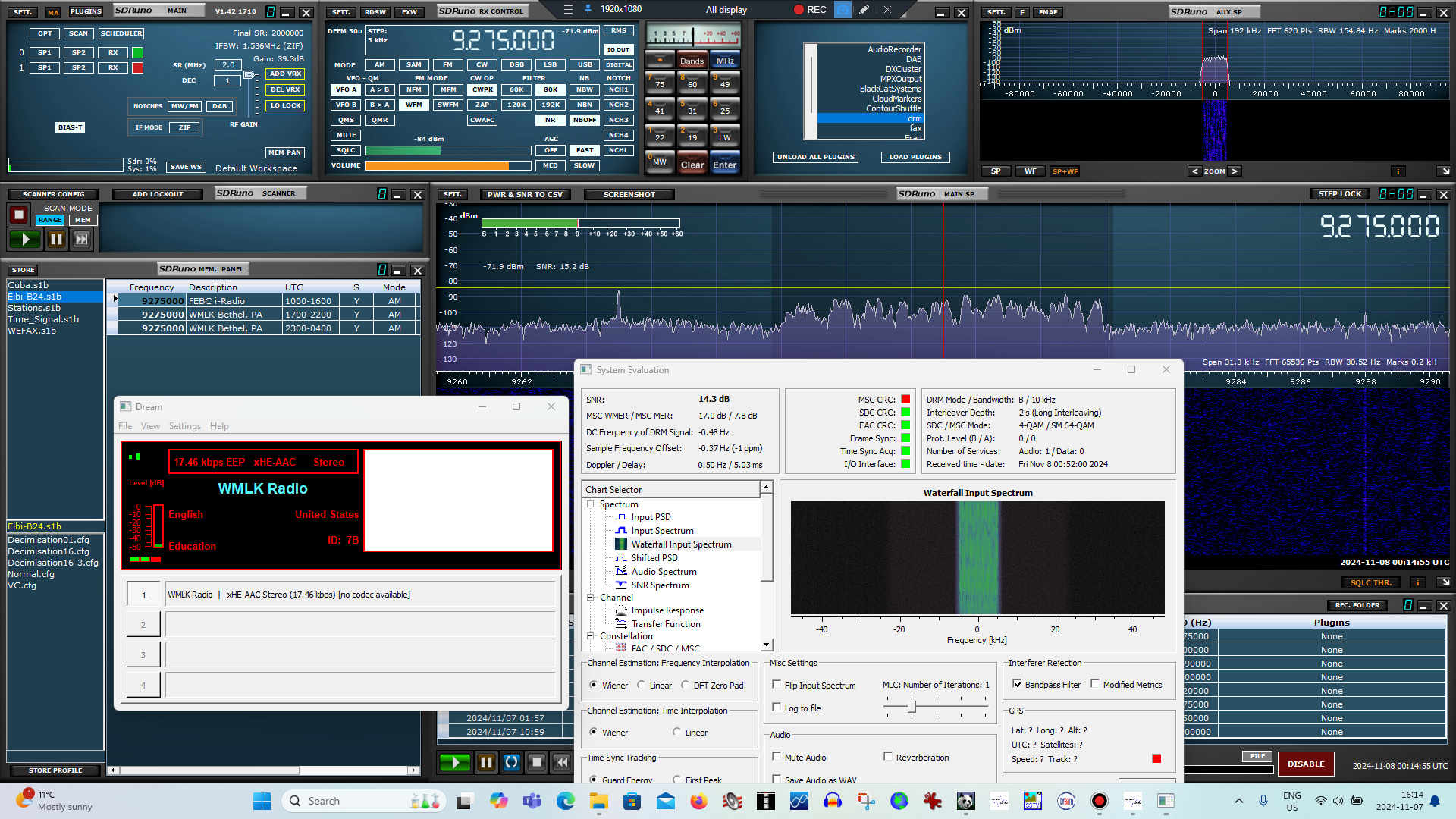Toggle the blue loop playback icon
Image resolution: width=1456 pixels, height=819 pixels.
coord(512,762)
